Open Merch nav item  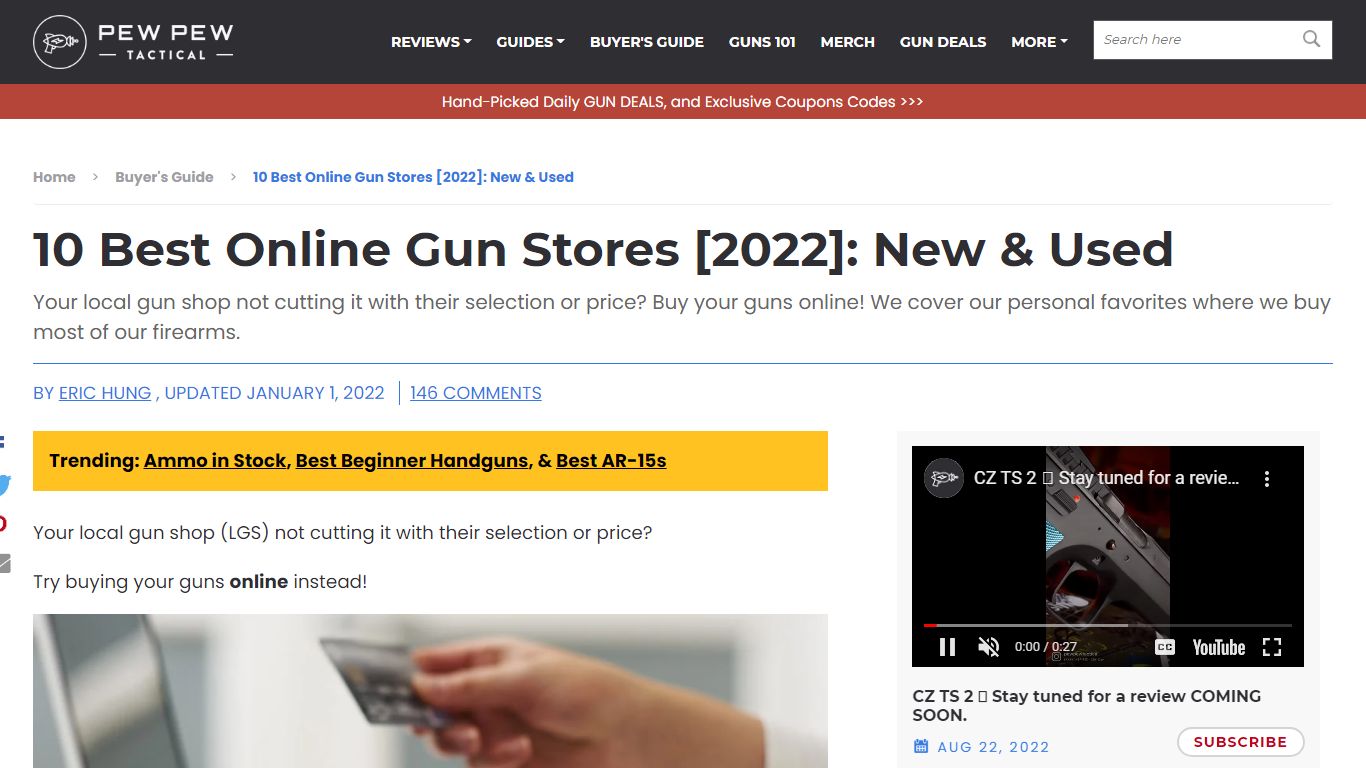tap(848, 42)
